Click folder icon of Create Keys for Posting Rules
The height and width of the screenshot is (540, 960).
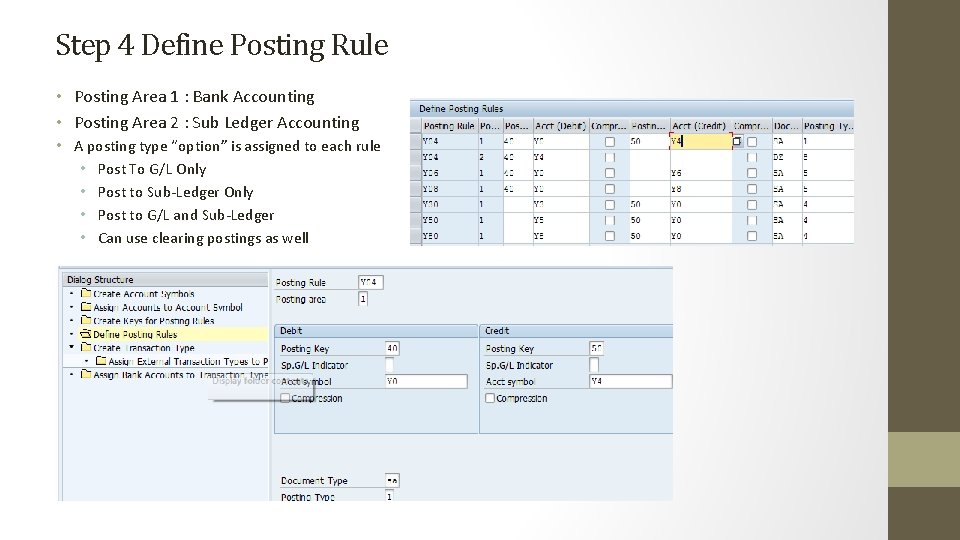pos(86,320)
